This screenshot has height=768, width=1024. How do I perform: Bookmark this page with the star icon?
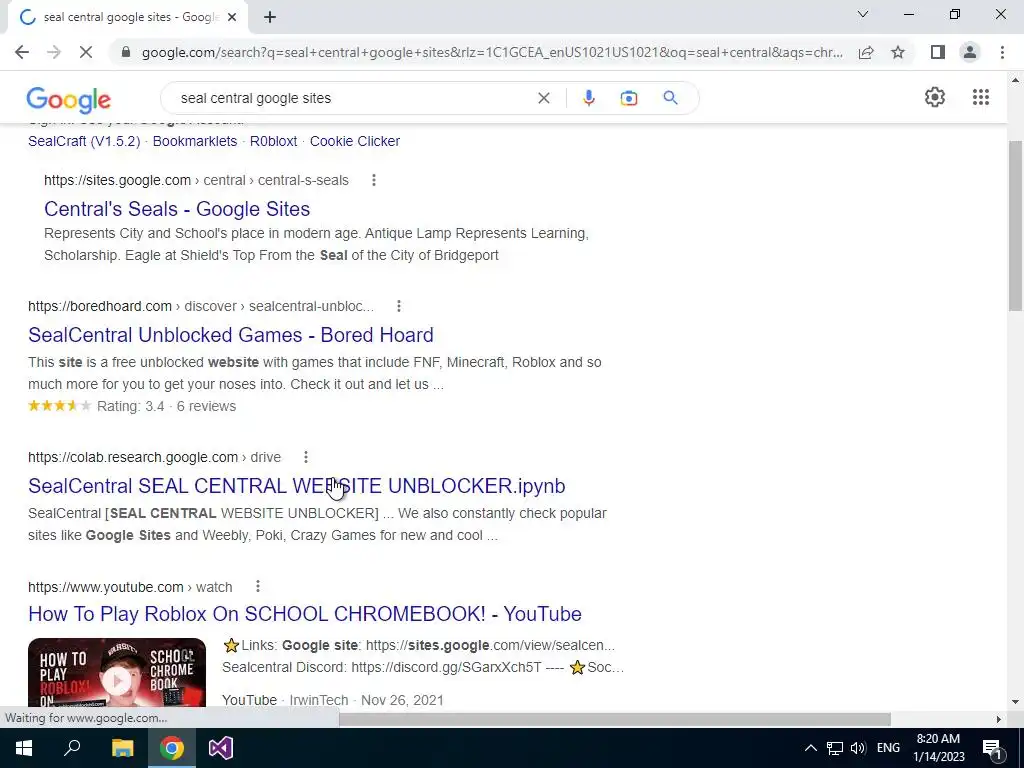898,52
